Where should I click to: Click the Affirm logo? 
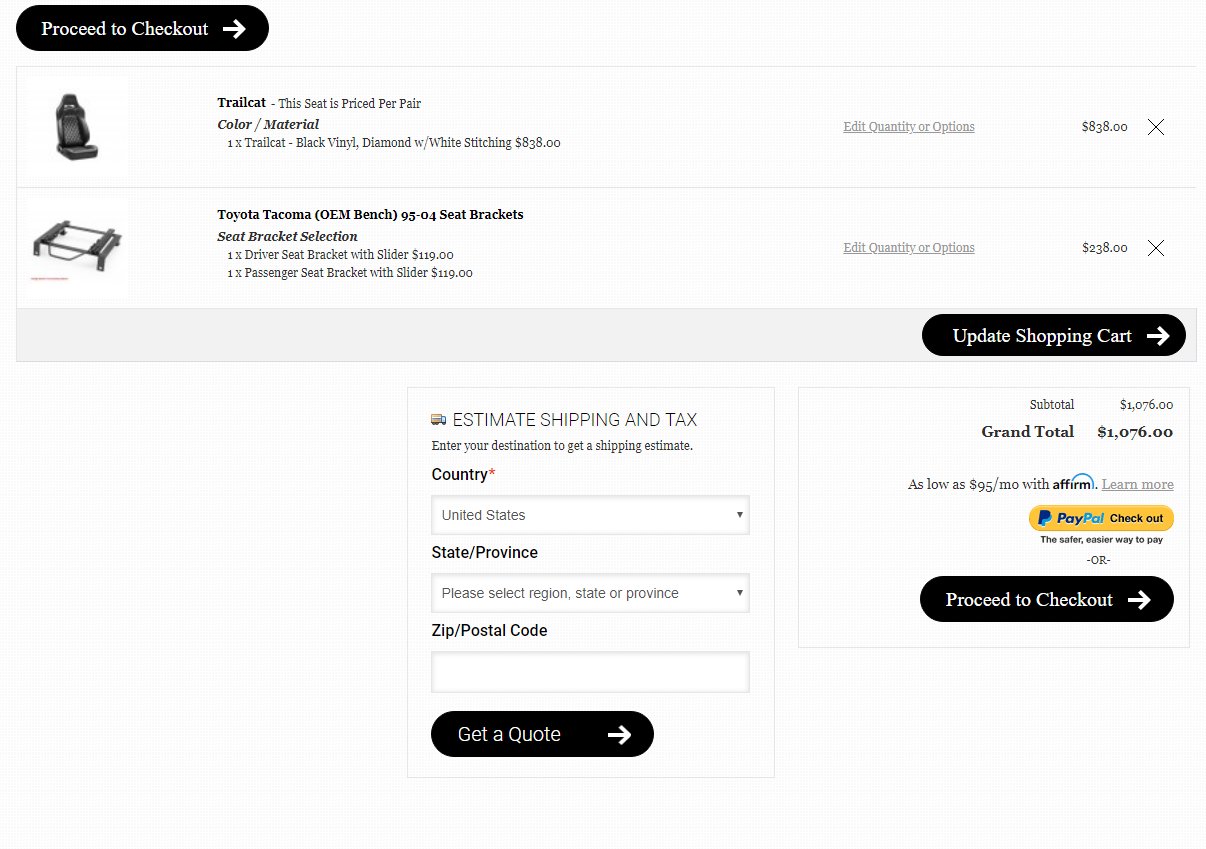coord(1074,482)
